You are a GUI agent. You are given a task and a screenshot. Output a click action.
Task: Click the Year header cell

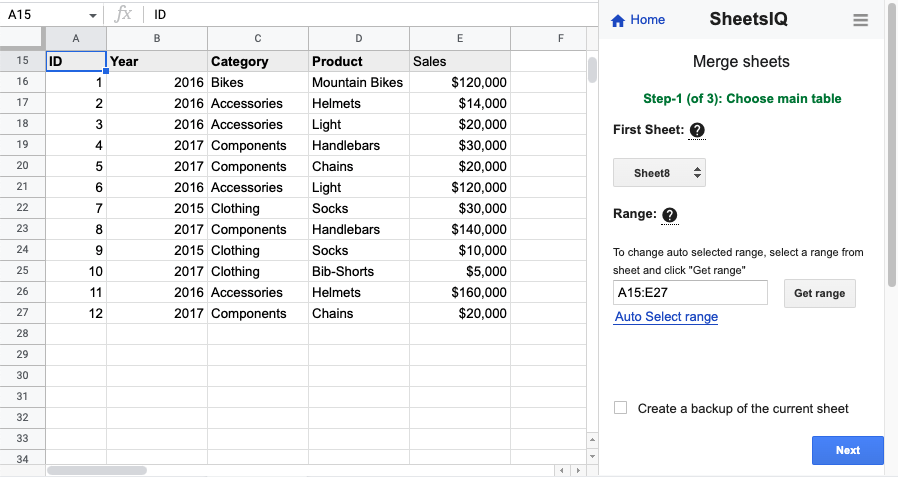point(157,61)
